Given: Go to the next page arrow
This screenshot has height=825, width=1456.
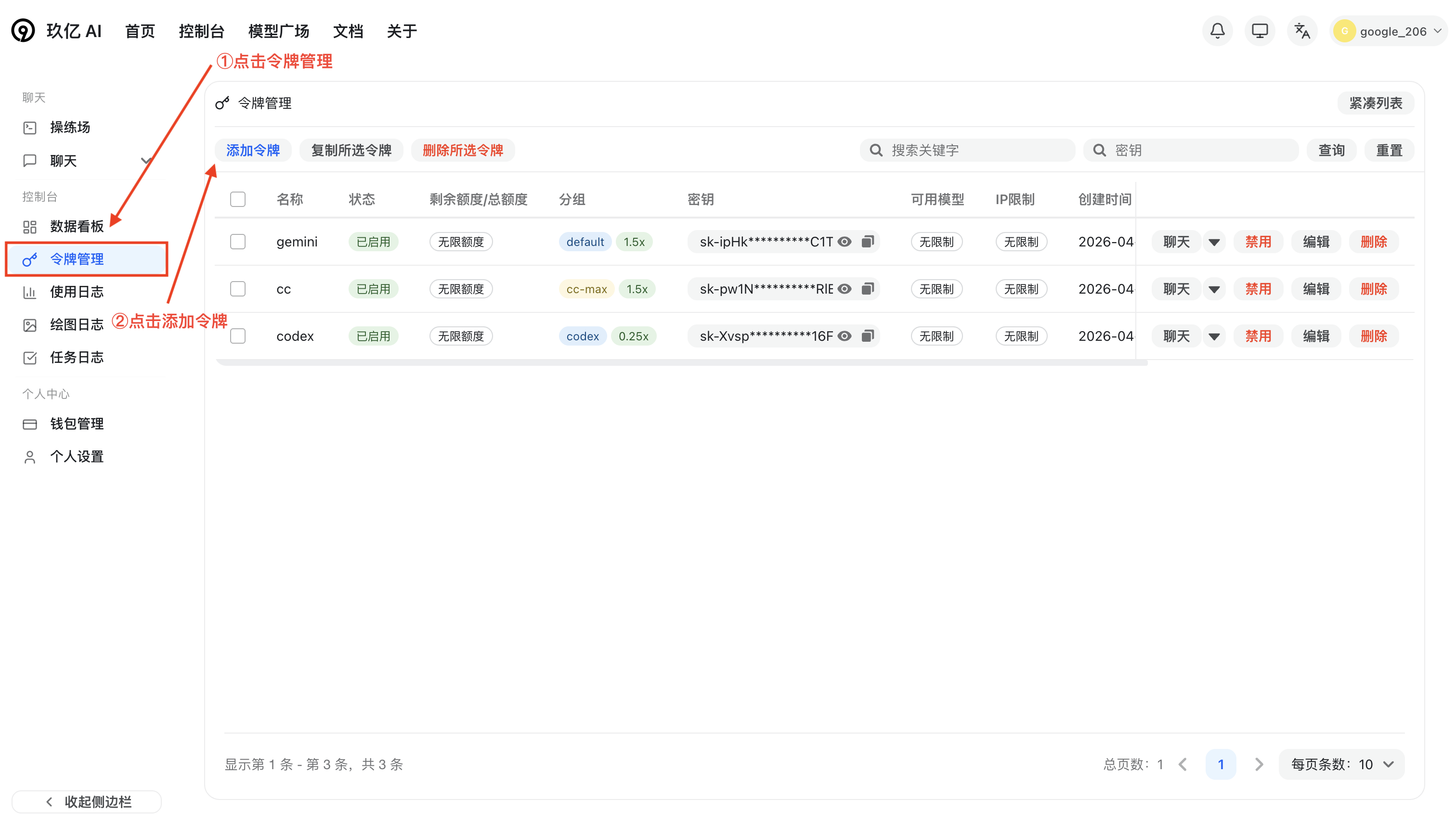Looking at the screenshot, I should click(x=1259, y=764).
